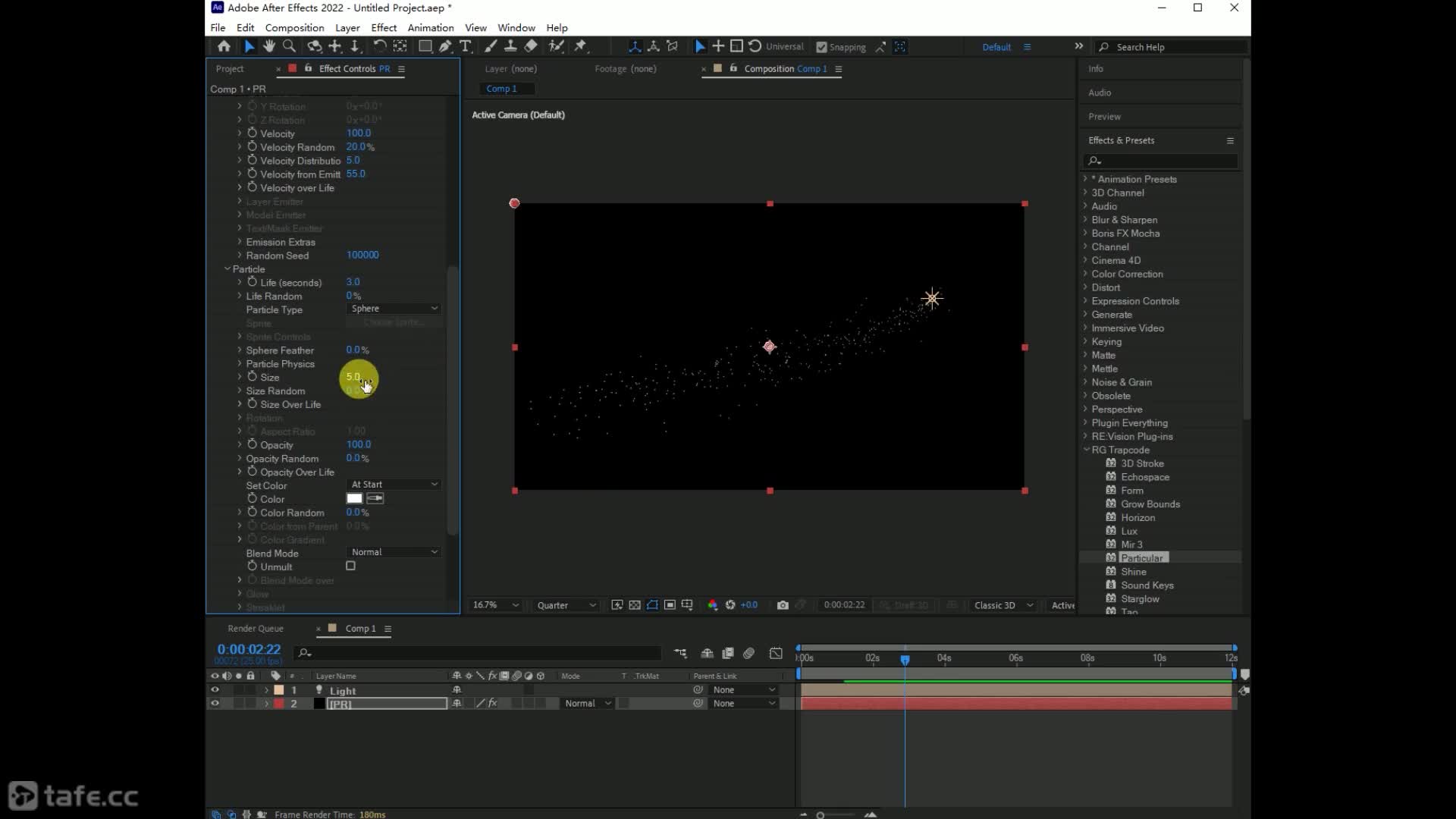Select the Rotation tool
Image resolution: width=1456 pixels, height=819 pixels.
tap(380, 46)
